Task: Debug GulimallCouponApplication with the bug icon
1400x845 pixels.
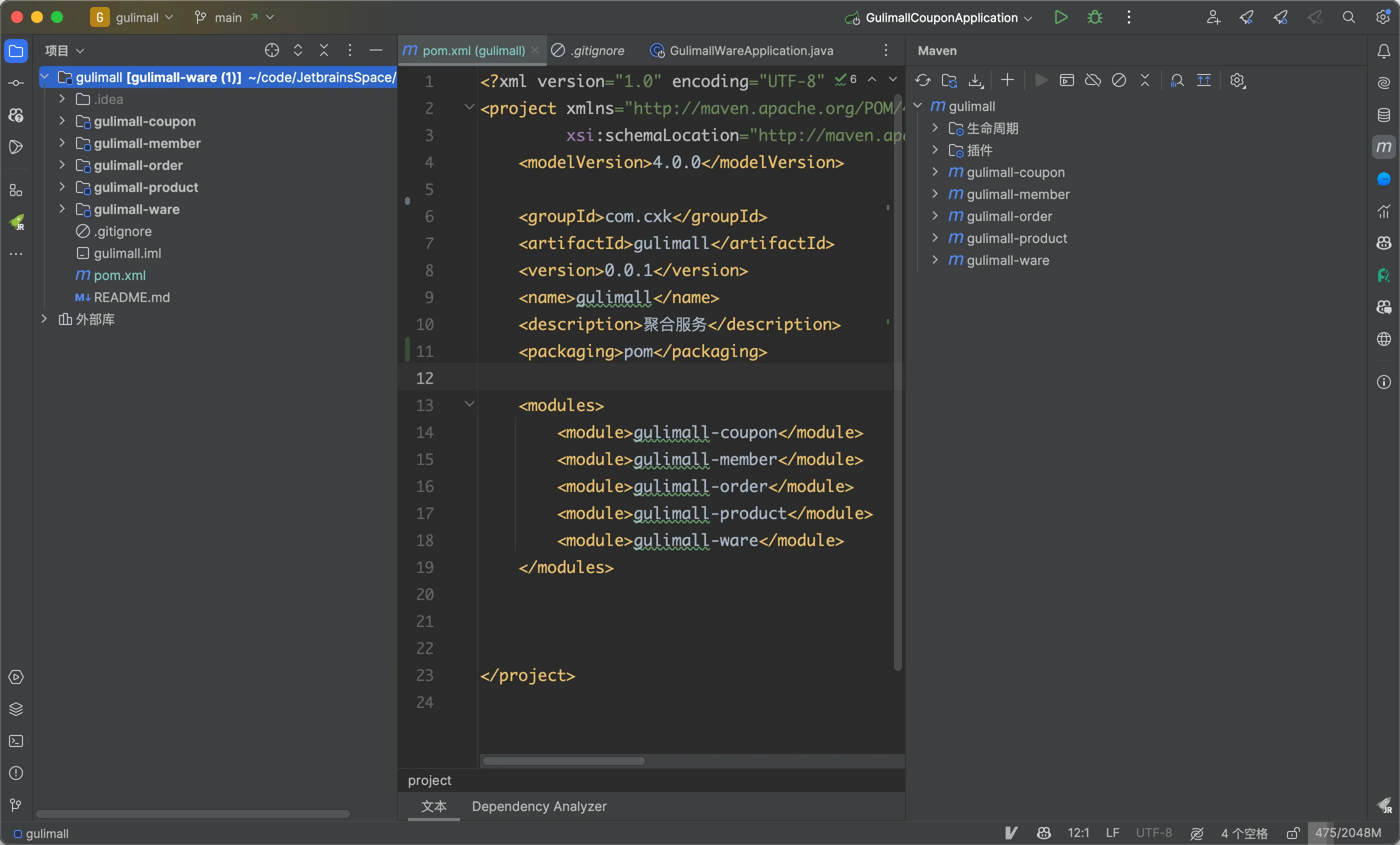Action: 1094,17
